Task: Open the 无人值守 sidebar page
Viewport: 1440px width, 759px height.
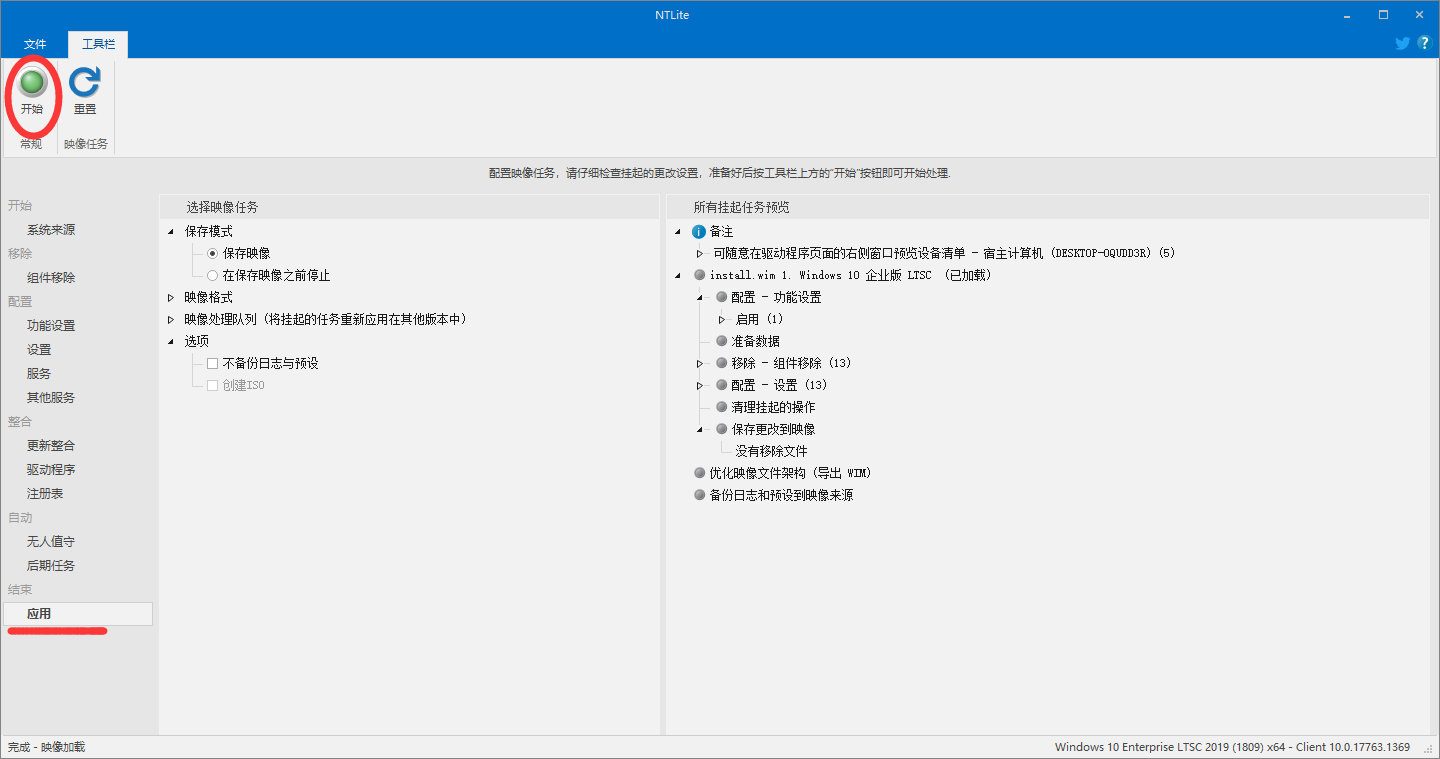Action: (51, 541)
